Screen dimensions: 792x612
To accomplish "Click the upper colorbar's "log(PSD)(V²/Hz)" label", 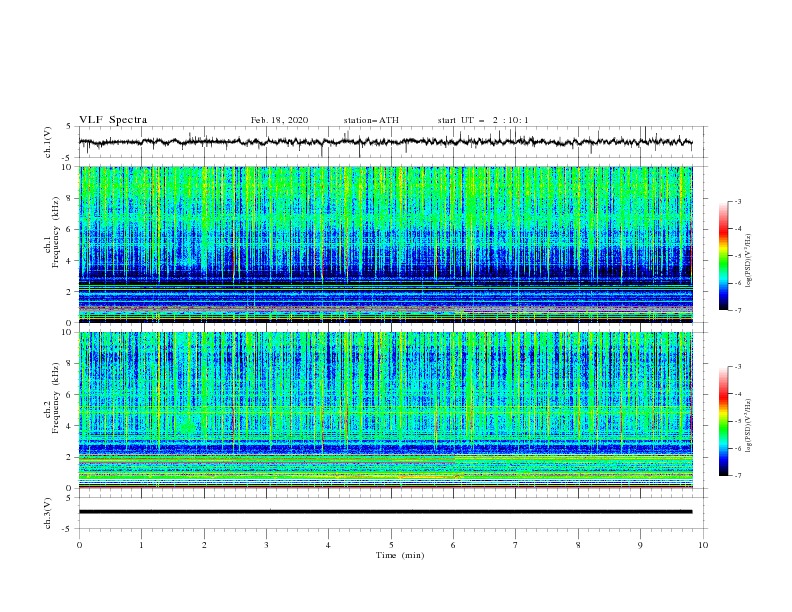I will [748, 261].
